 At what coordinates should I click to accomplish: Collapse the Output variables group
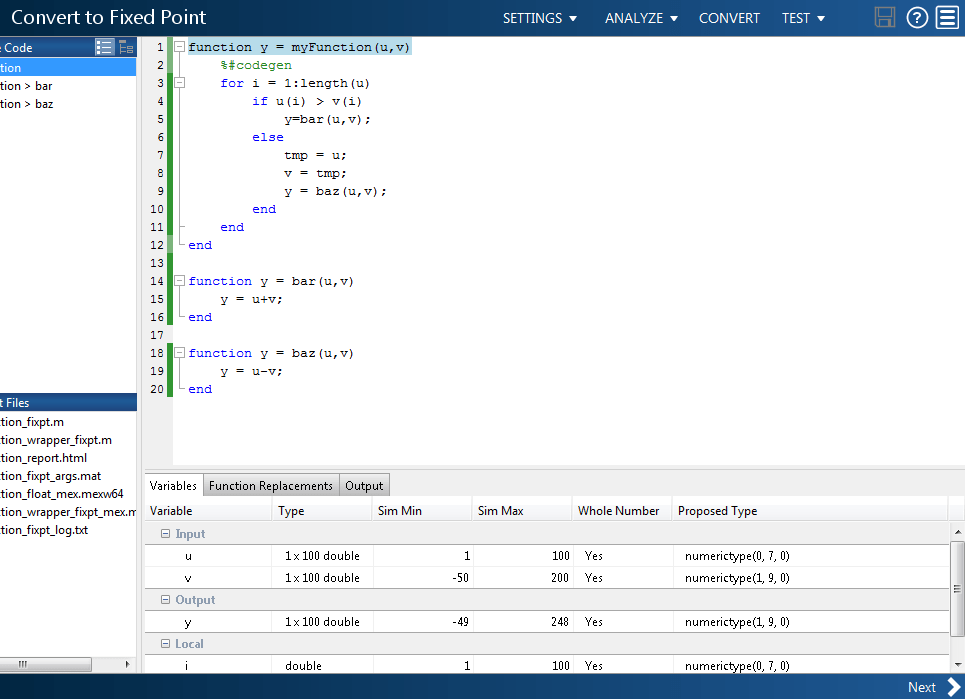click(166, 600)
